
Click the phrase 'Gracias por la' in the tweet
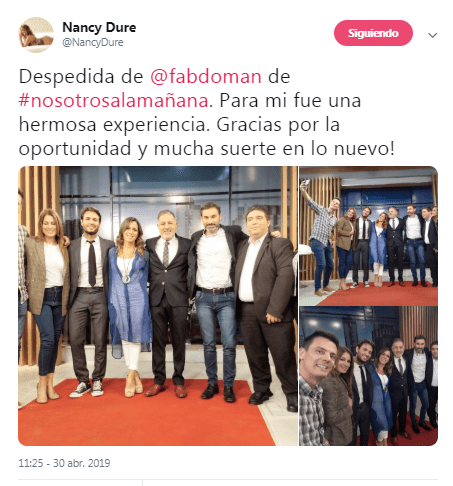click(278, 125)
